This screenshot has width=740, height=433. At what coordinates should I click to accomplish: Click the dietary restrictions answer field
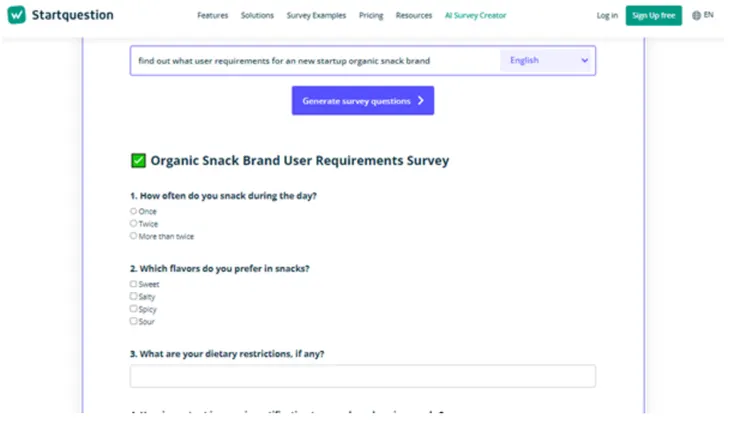coord(362,376)
